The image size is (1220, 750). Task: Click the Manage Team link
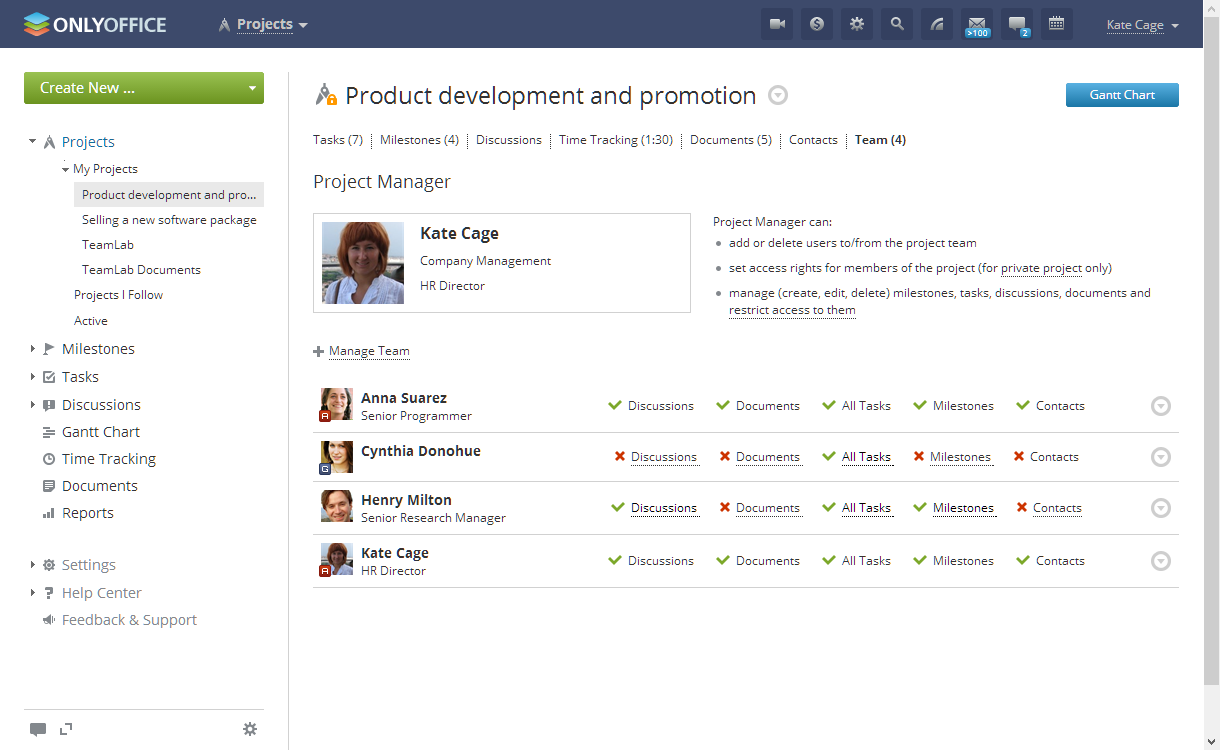(369, 351)
